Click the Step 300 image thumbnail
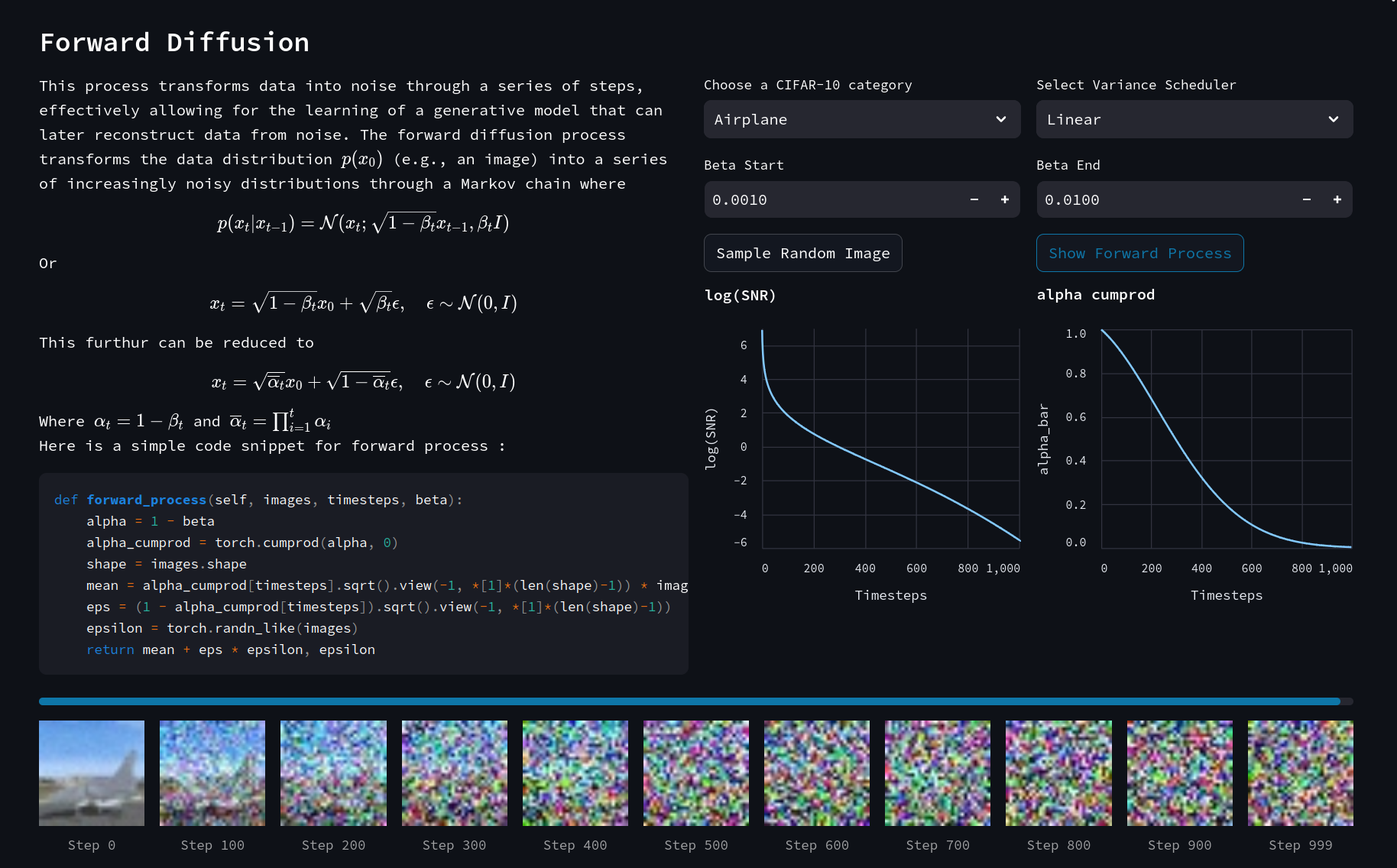1397x868 pixels. [x=455, y=772]
